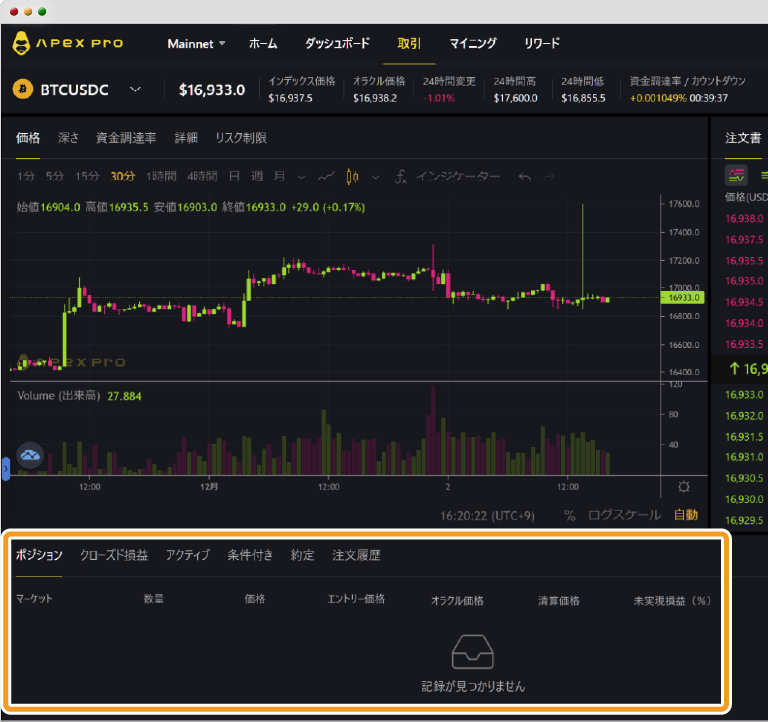Open the マイニング page
768x722 pixels.
[473, 44]
